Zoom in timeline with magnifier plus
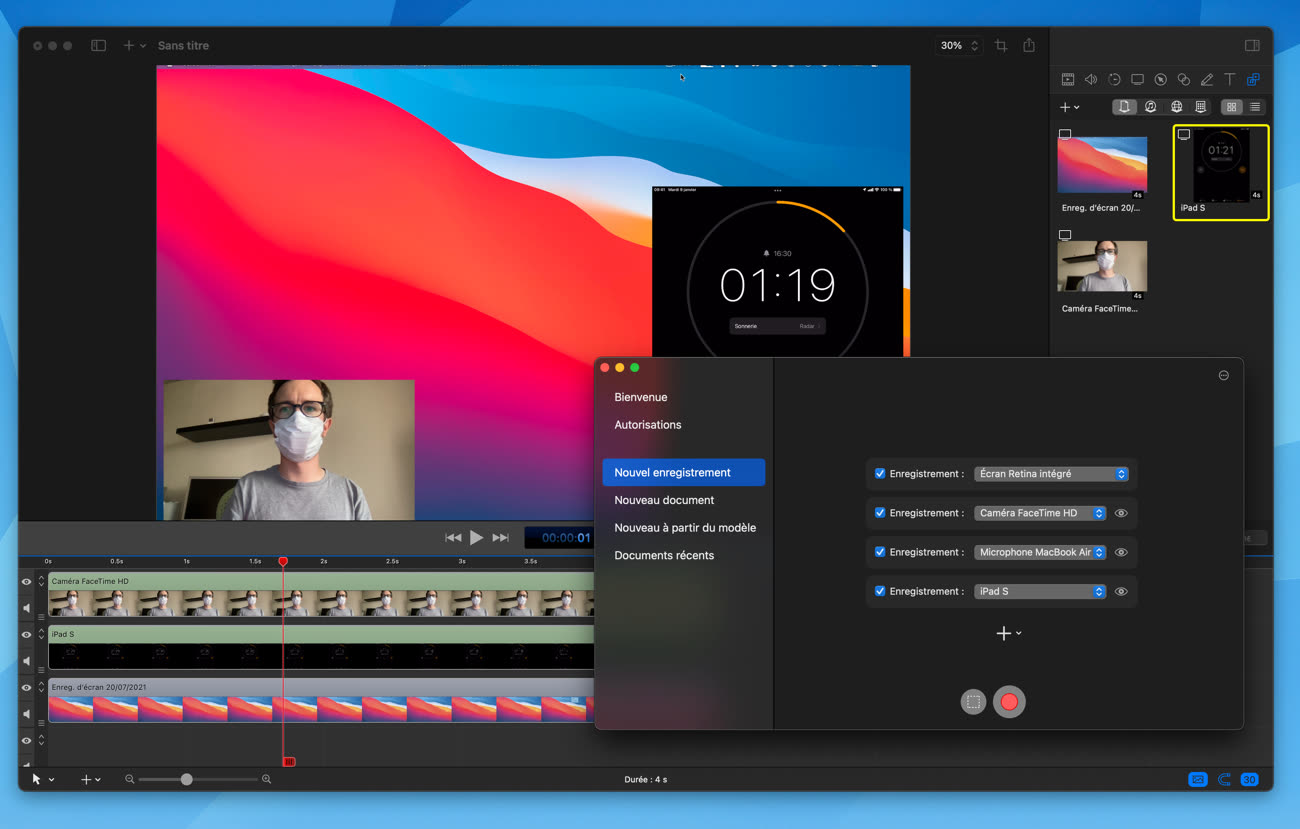 [x=266, y=779]
